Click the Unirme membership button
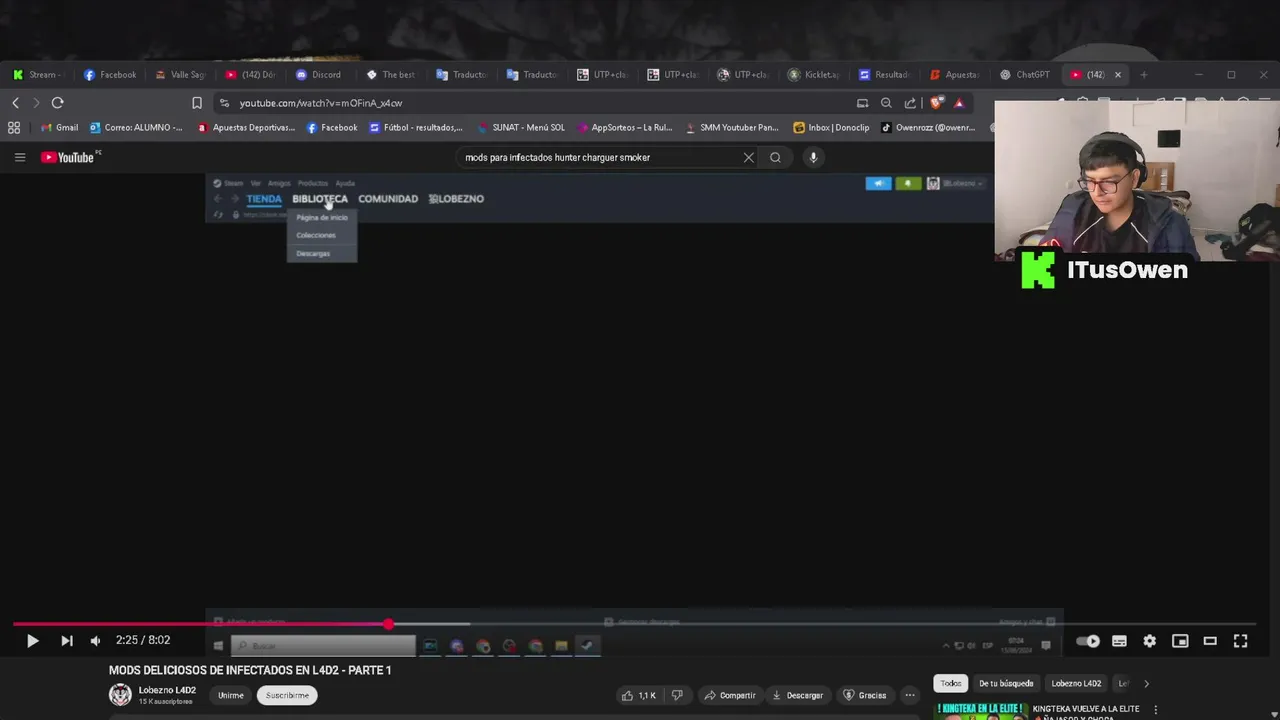1280x720 pixels. pos(231,695)
